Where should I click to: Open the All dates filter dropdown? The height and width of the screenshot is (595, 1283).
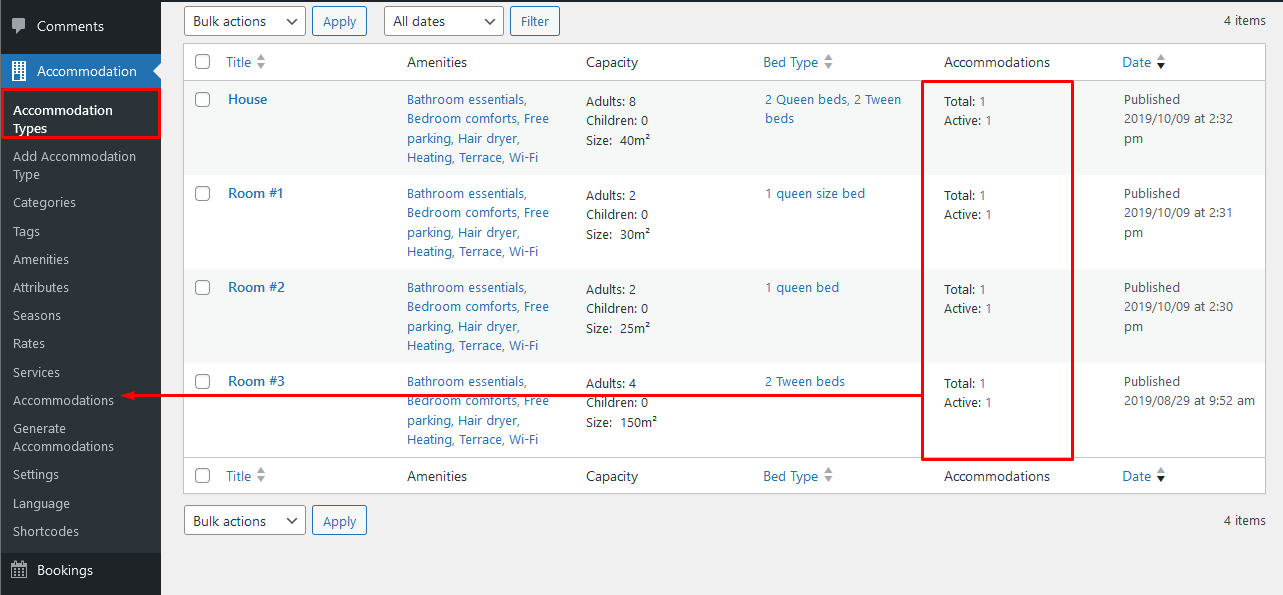pyautogui.click(x=444, y=21)
